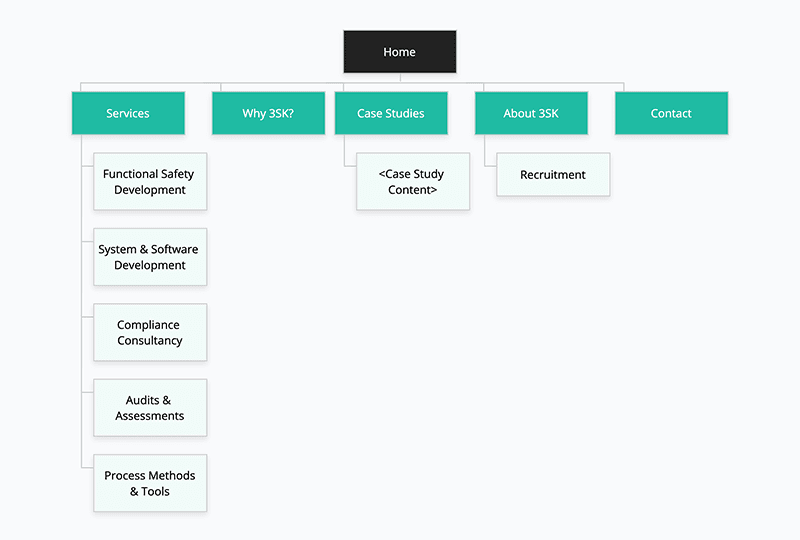The image size is (800, 540).
Task: Open the Contact box
Action: pos(671,113)
